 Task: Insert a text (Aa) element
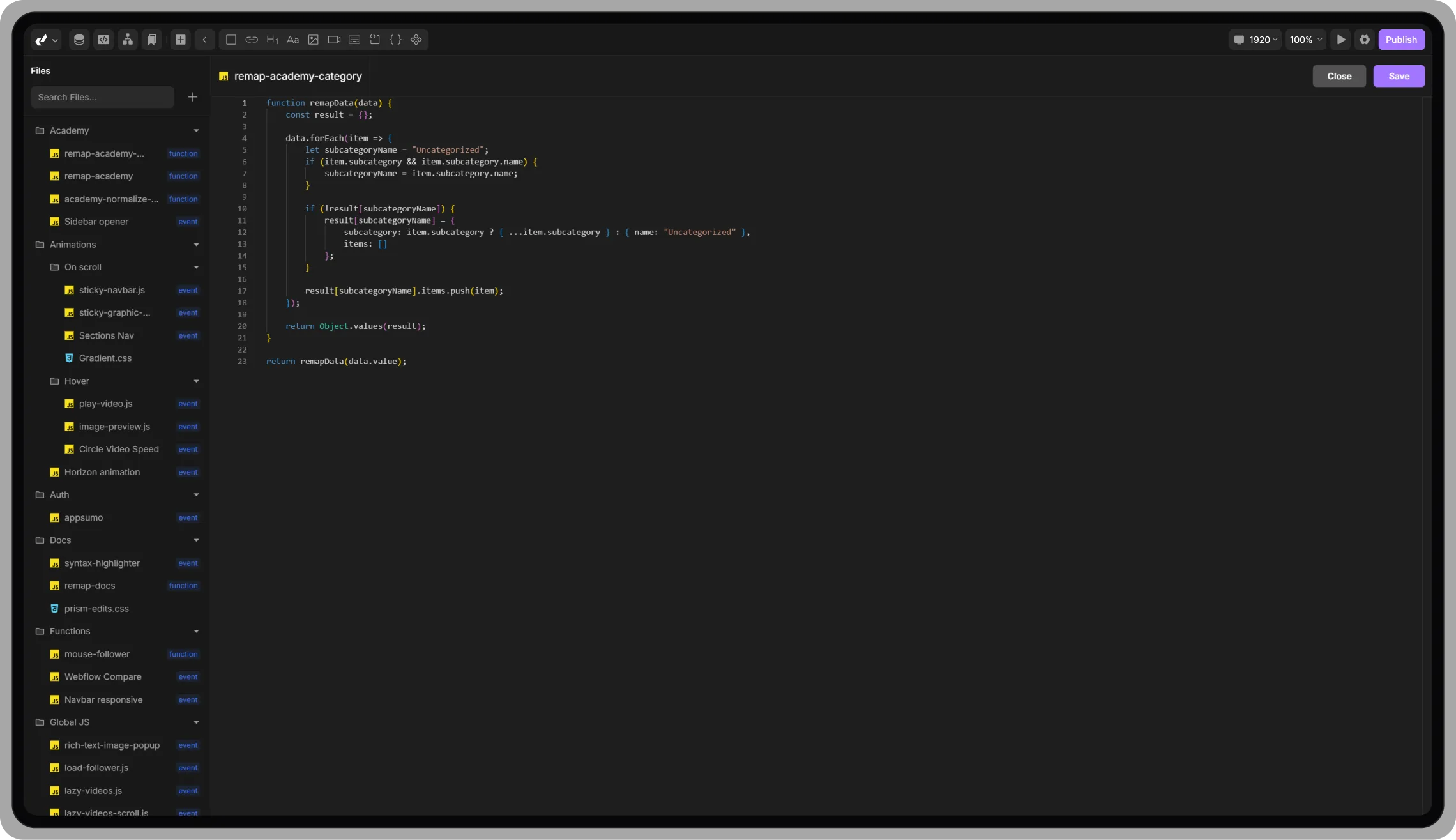(292, 40)
